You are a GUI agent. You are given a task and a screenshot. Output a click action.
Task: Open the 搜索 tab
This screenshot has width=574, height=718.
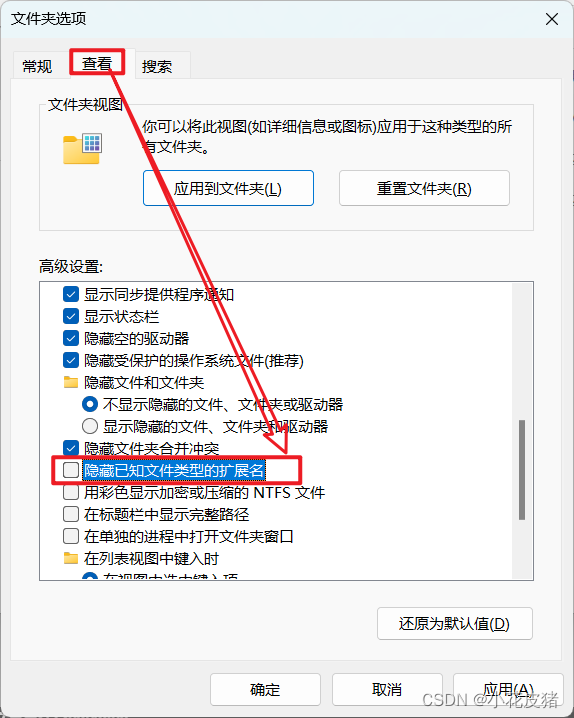click(157, 66)
